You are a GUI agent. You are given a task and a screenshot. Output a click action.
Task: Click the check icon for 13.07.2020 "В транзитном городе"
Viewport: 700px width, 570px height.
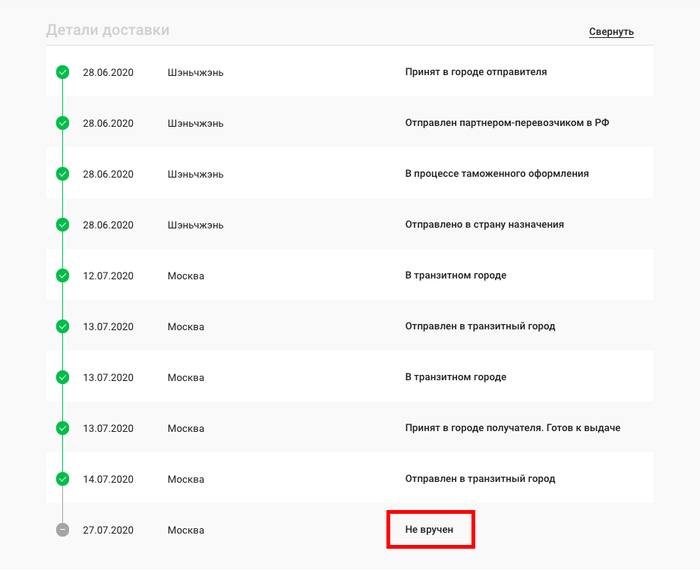(x=62, y=377)
